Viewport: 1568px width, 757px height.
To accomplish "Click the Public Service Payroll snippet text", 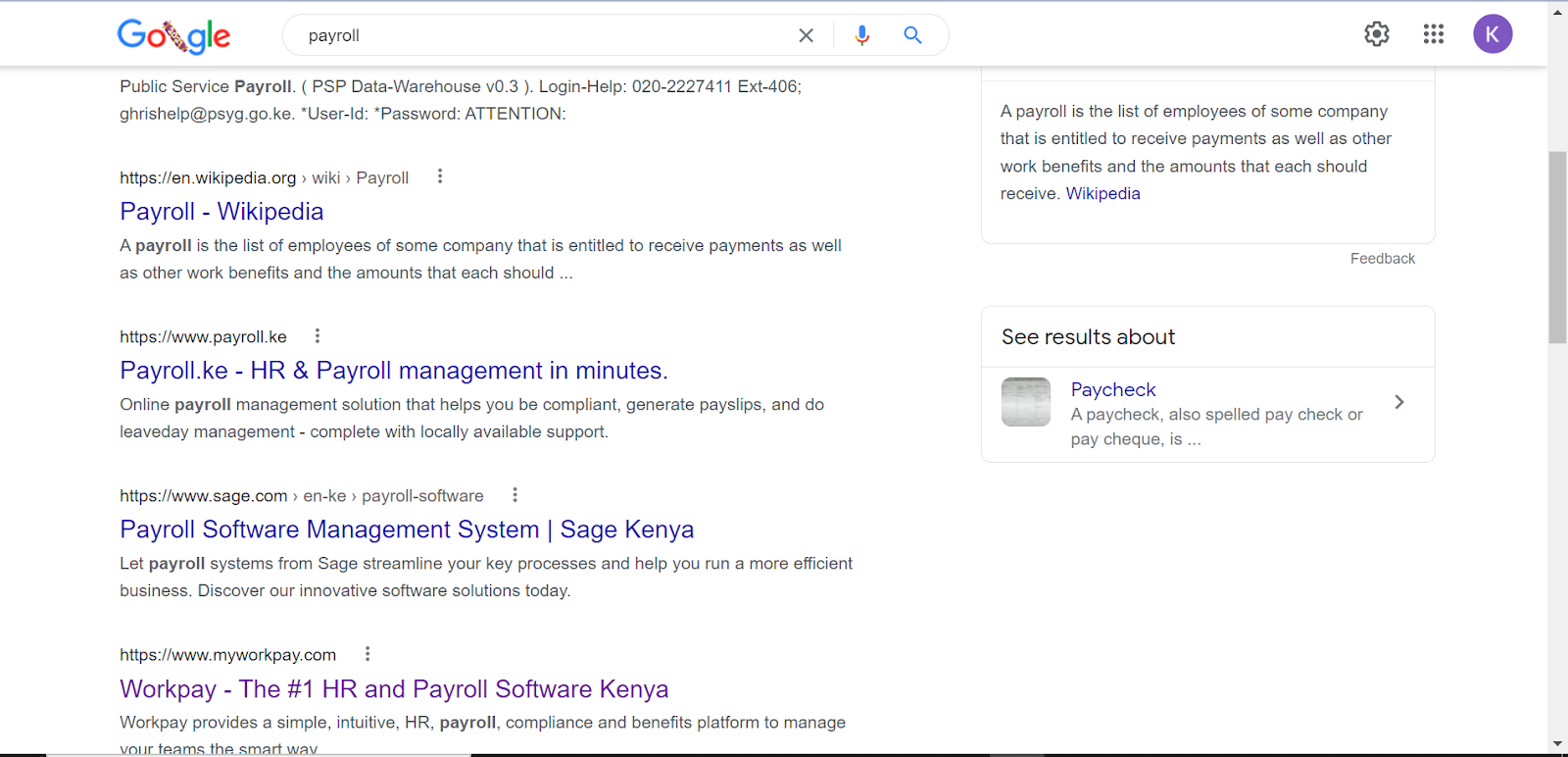I will click(461, 100).
